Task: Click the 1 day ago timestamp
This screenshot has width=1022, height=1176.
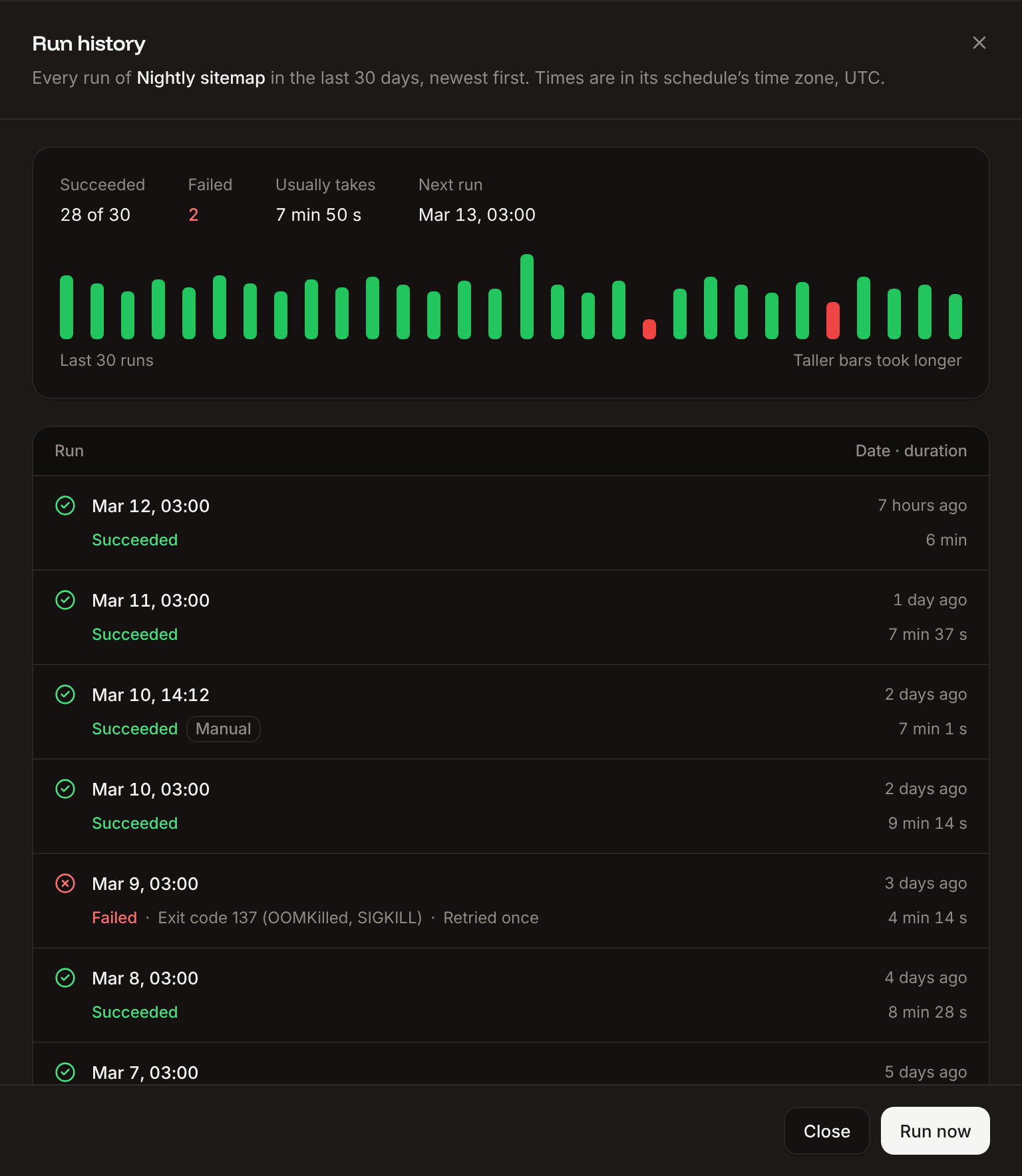Action: click(930, 600)
